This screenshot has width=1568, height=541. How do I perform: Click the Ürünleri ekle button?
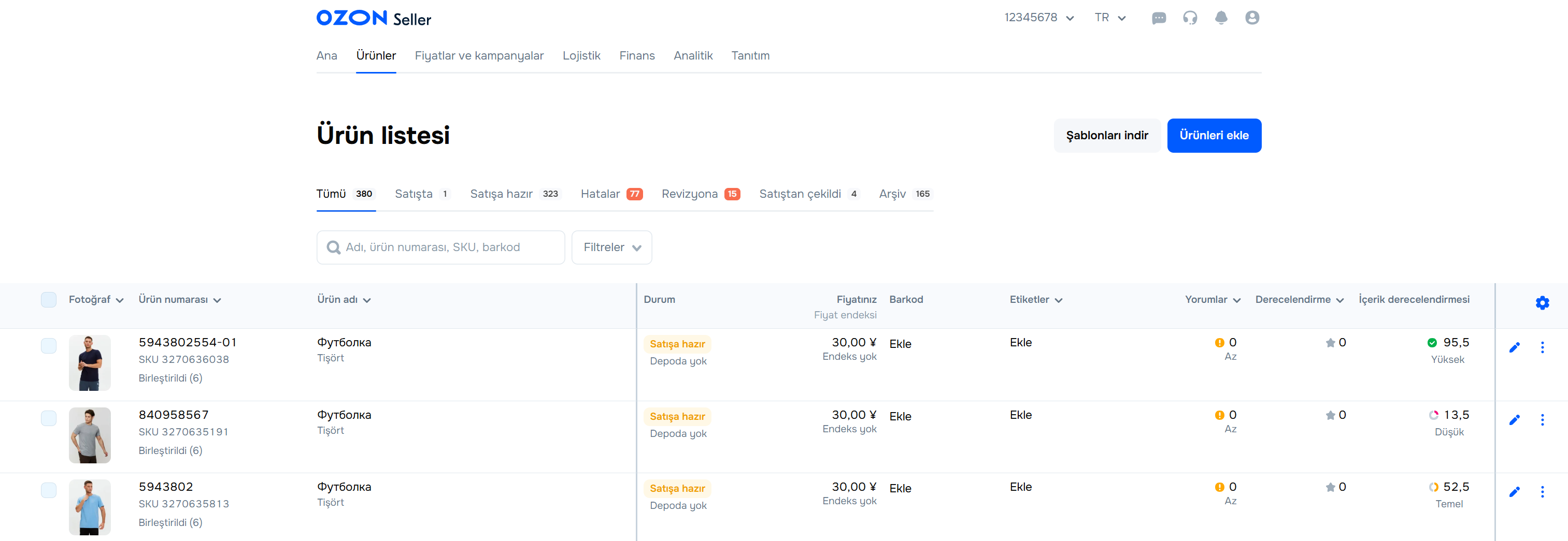(1213, 136)
